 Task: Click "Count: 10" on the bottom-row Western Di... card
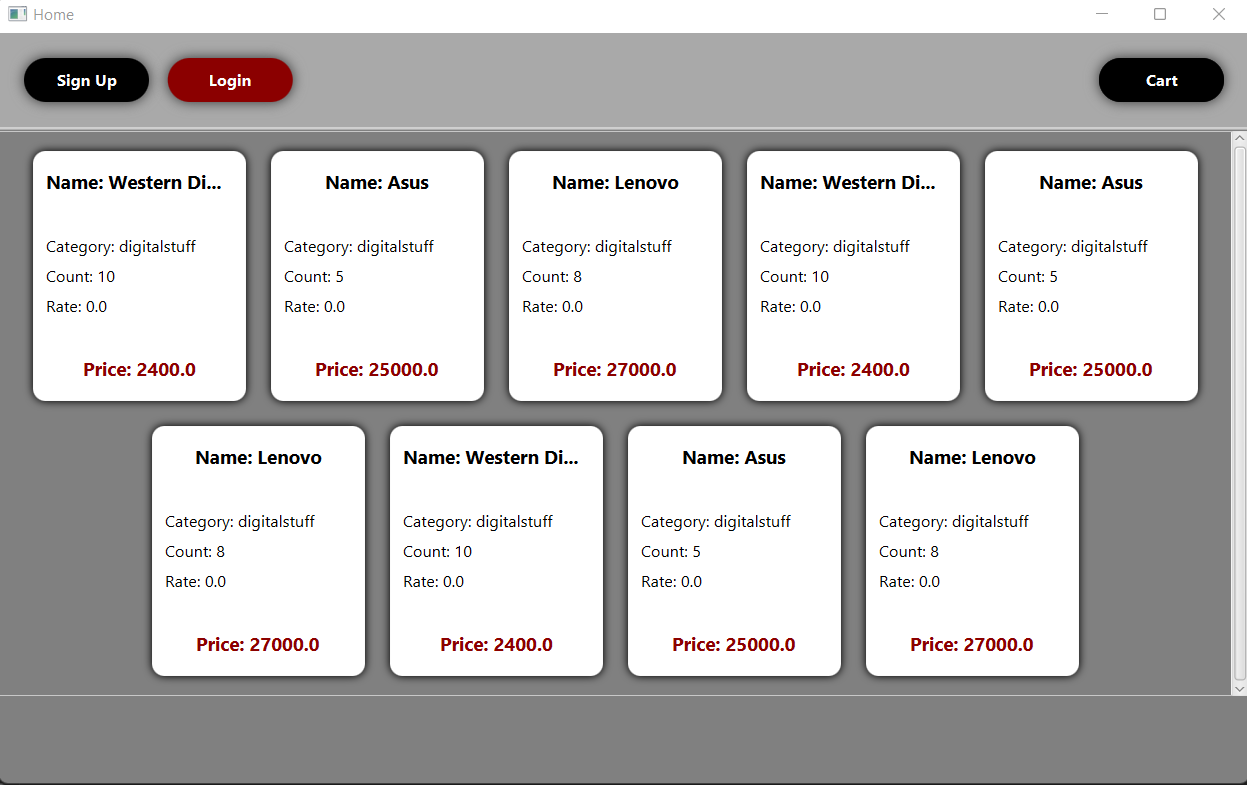click(x=437, y=552)
